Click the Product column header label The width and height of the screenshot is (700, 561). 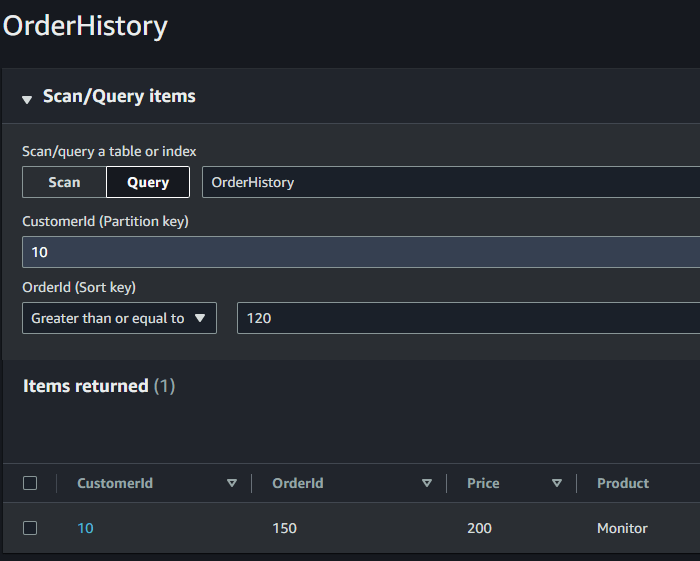pyautogui.click(x=623, y=483)
